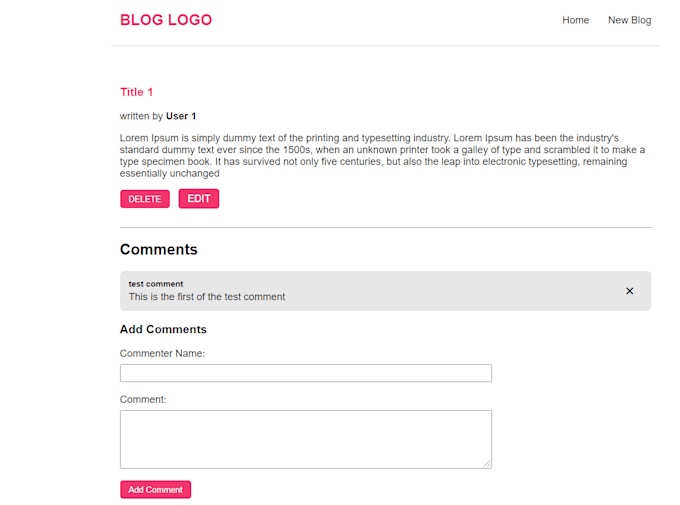Select author name User 1
The height and width of the screenshot is (505, 680).
click(x=181, y=116)
